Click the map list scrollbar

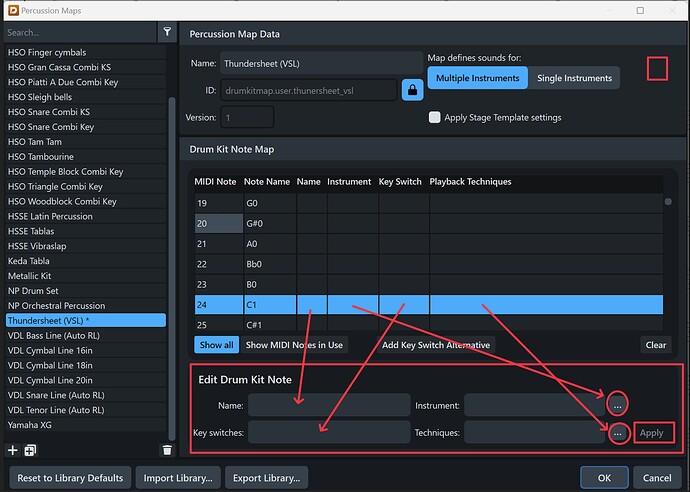click(x=172, y=268)
